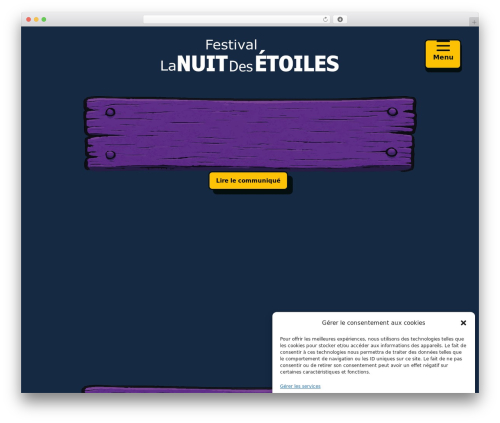Viewport: 500px width, 423px height.
Task: Reload the page with the refresh icon
Action: pos(325,19)
